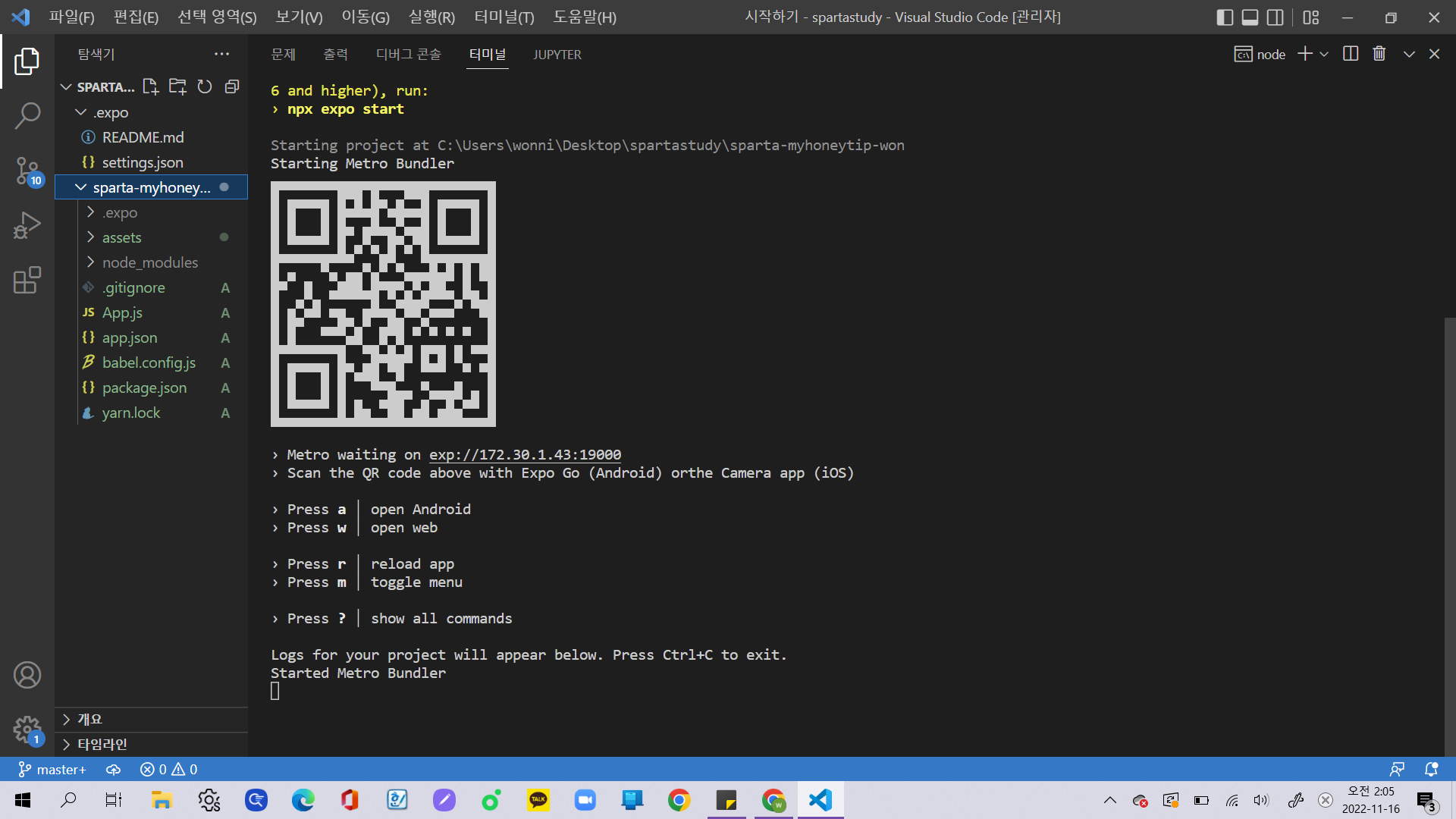Customize layout from title bar
This screenshot has width=1456, height=819.
click(x=1311, y=17)
